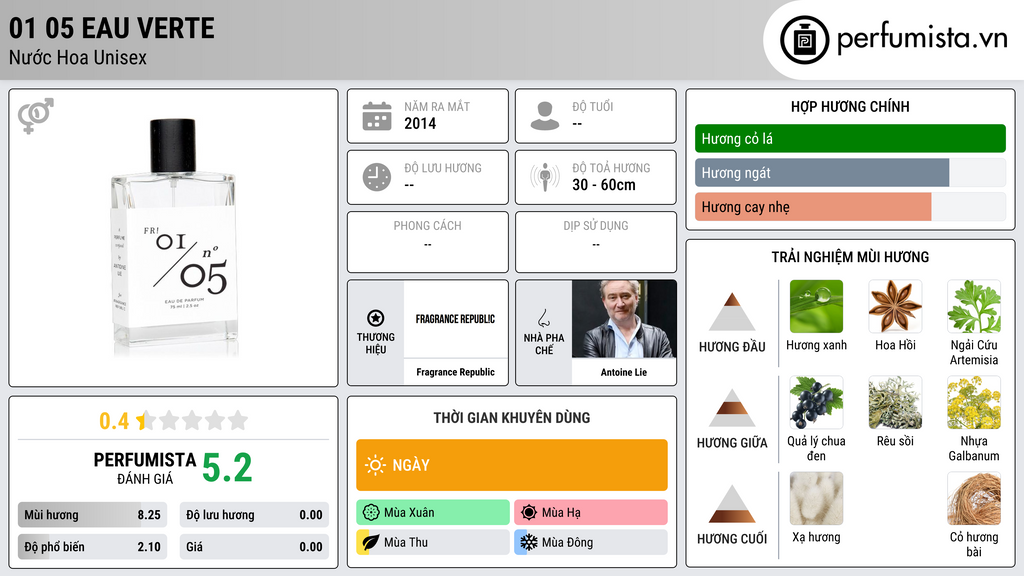Viewport: 1024px width, 576px height.
Task: Click the Độ lưu hương 0.00 score bar
Action: point(254,515)
